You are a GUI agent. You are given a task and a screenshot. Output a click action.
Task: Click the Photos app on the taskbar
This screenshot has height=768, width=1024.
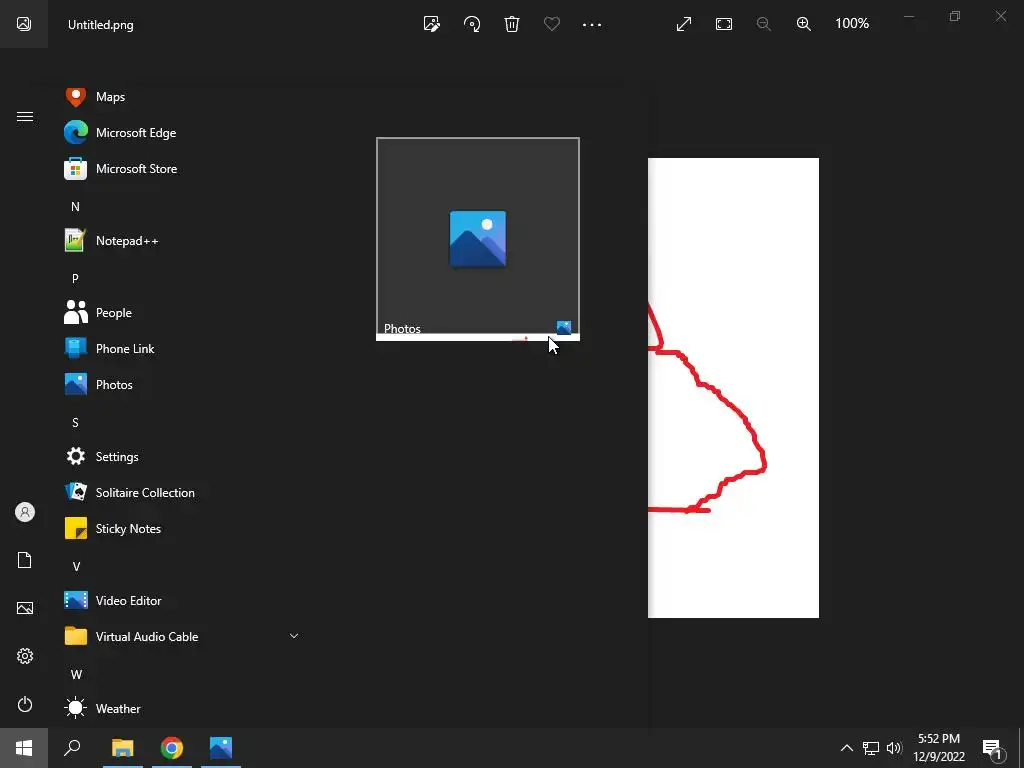pyautogui.click(x=221, y=748)
